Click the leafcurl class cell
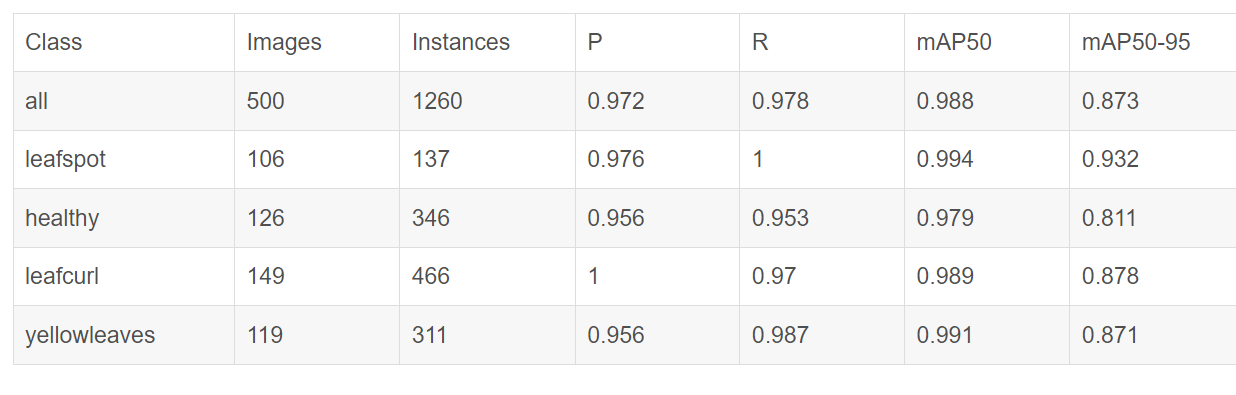Viewport: 1236px width, 395px height. [124, 276]
